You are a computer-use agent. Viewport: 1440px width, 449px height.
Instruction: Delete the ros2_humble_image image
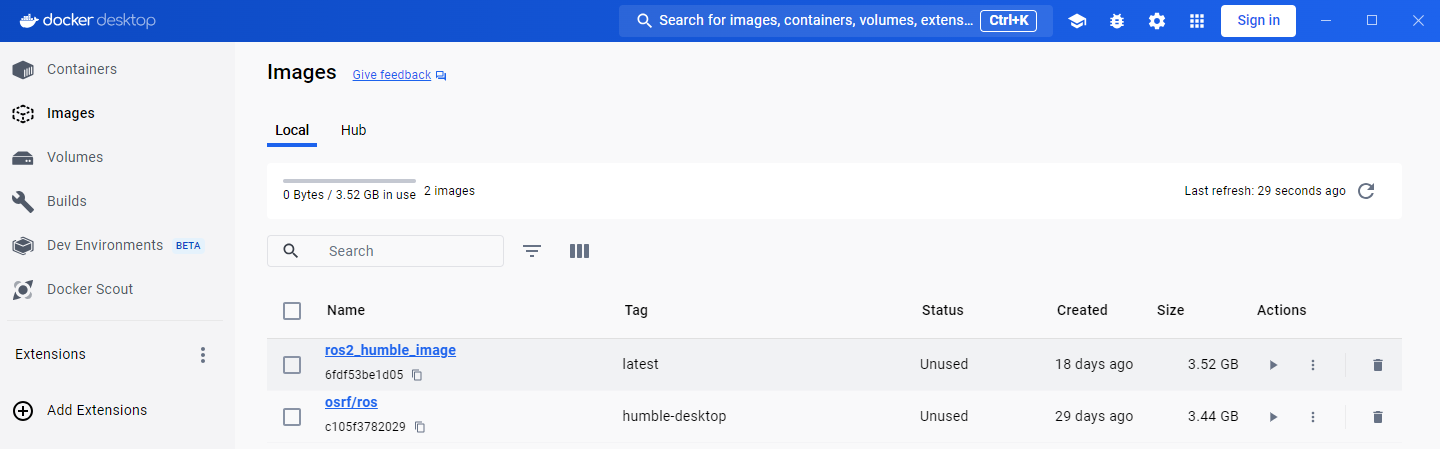click(1378, 365)
